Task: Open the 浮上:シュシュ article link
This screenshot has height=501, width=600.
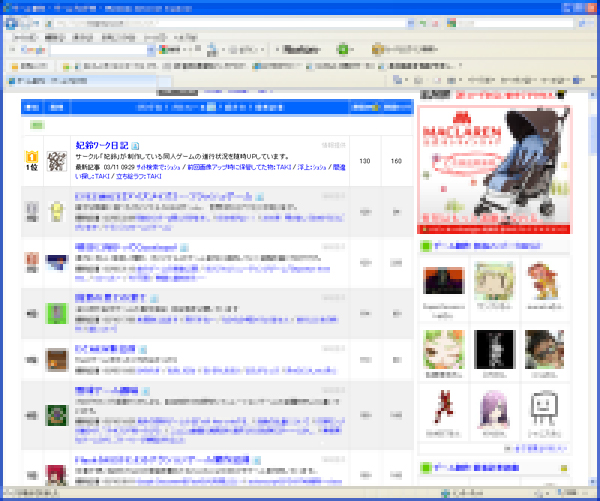Action: coord(312,167)
